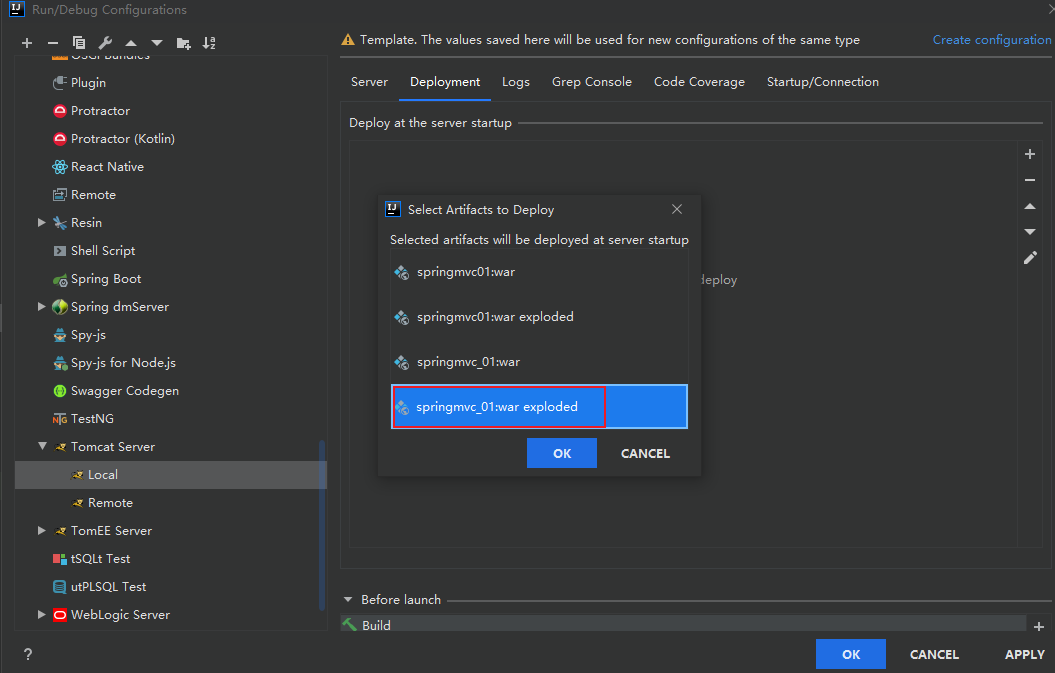
Task: Select the Build task in Before launch
Action: [x=683, y=625]
